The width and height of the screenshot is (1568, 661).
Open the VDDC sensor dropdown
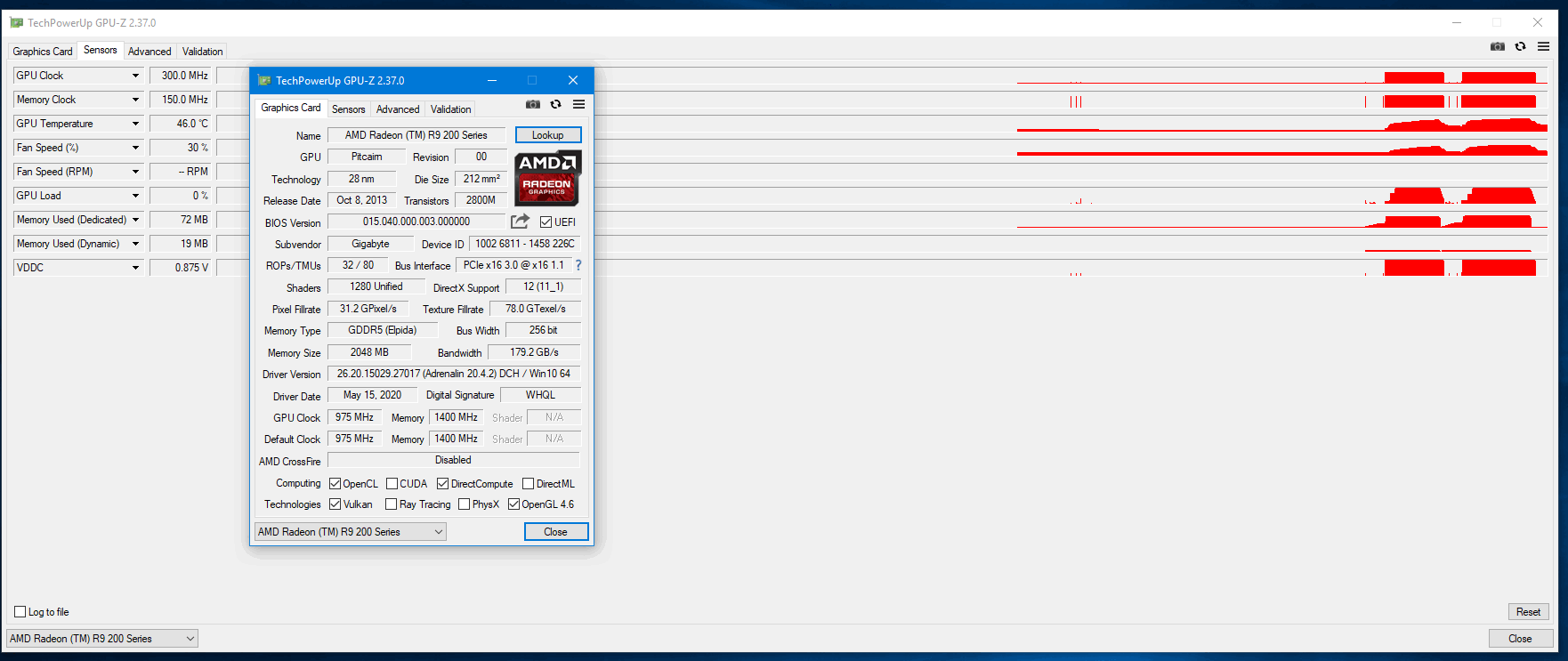pyautogui.click(x=135, y=268)
